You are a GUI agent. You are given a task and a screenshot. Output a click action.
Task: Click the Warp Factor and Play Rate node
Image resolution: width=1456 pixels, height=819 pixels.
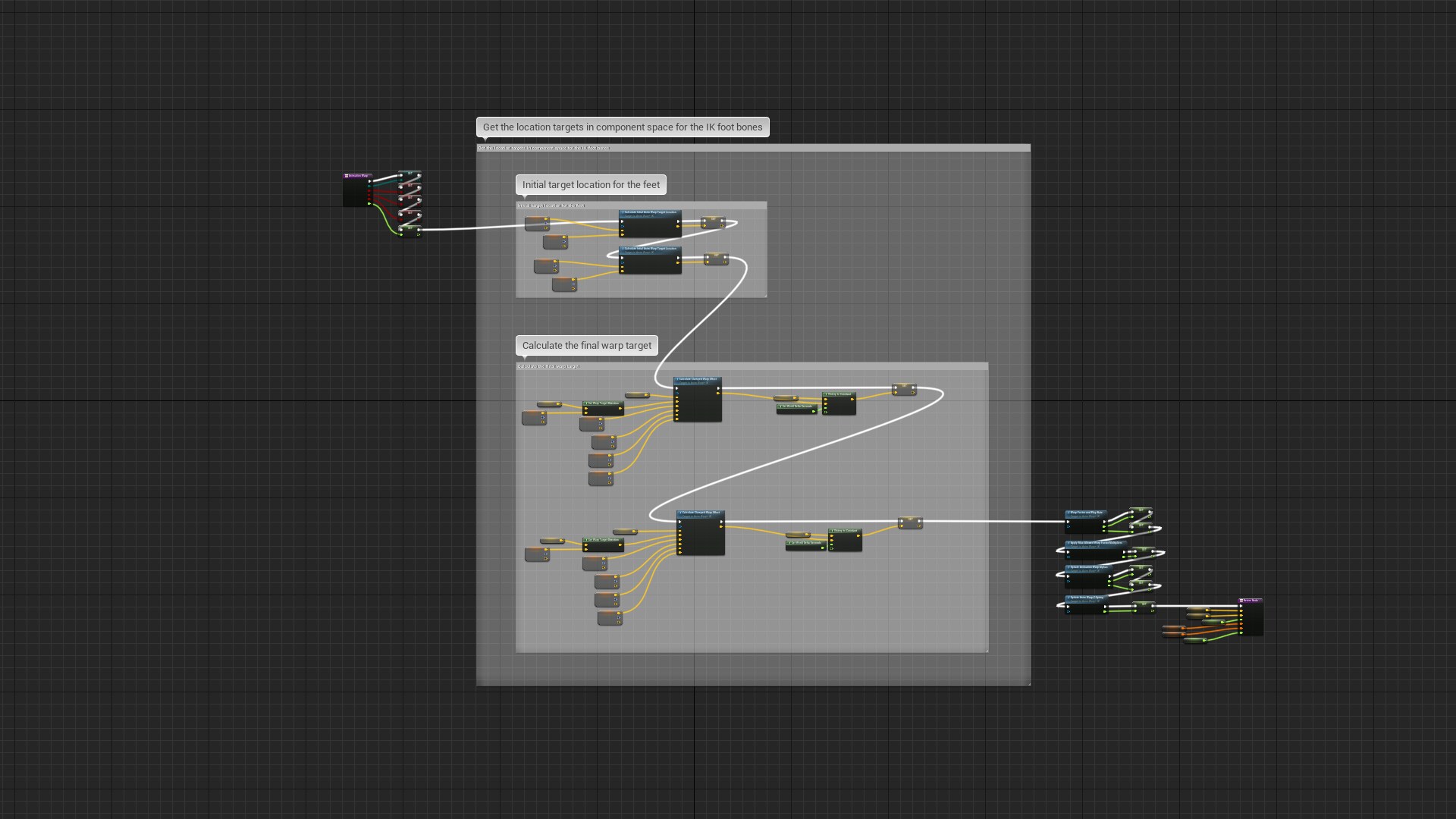[1085, 513]
